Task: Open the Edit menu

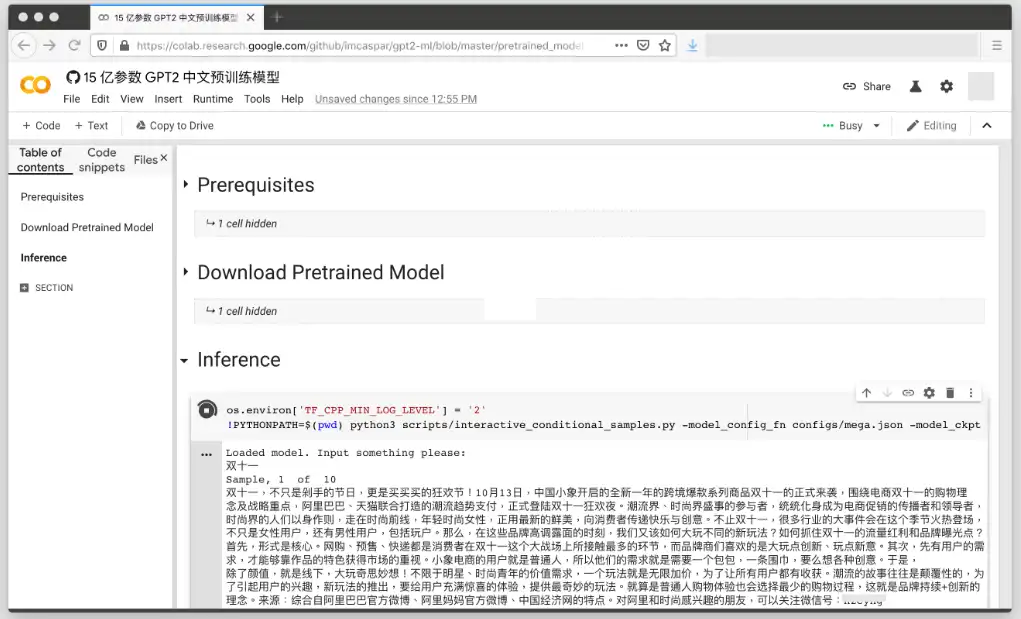Action: pos(100,99)
